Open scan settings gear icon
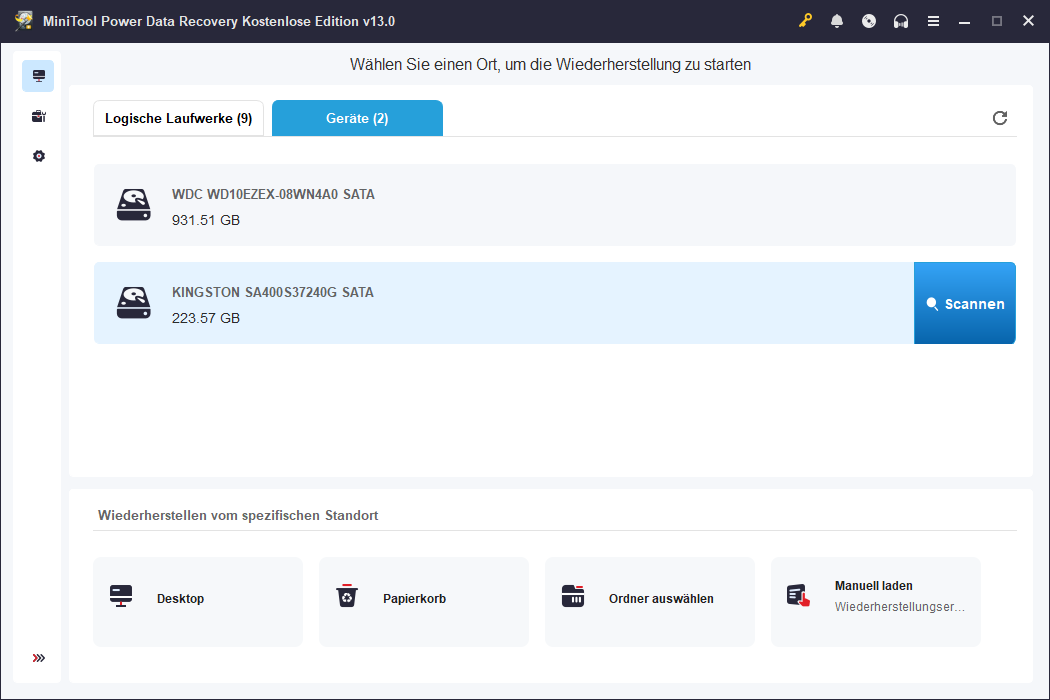Image resolution: width=1050 pixels, height=700 pixels. click(39, 156)
